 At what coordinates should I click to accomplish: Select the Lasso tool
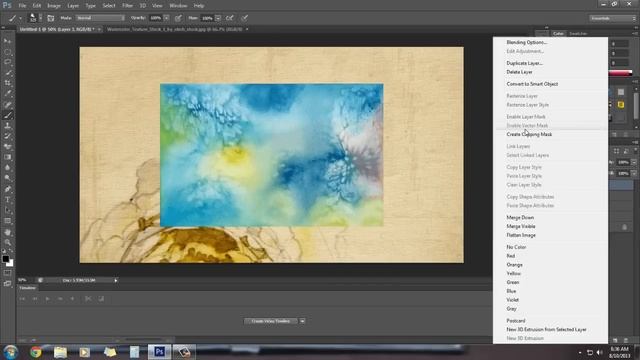pos(7,62)
